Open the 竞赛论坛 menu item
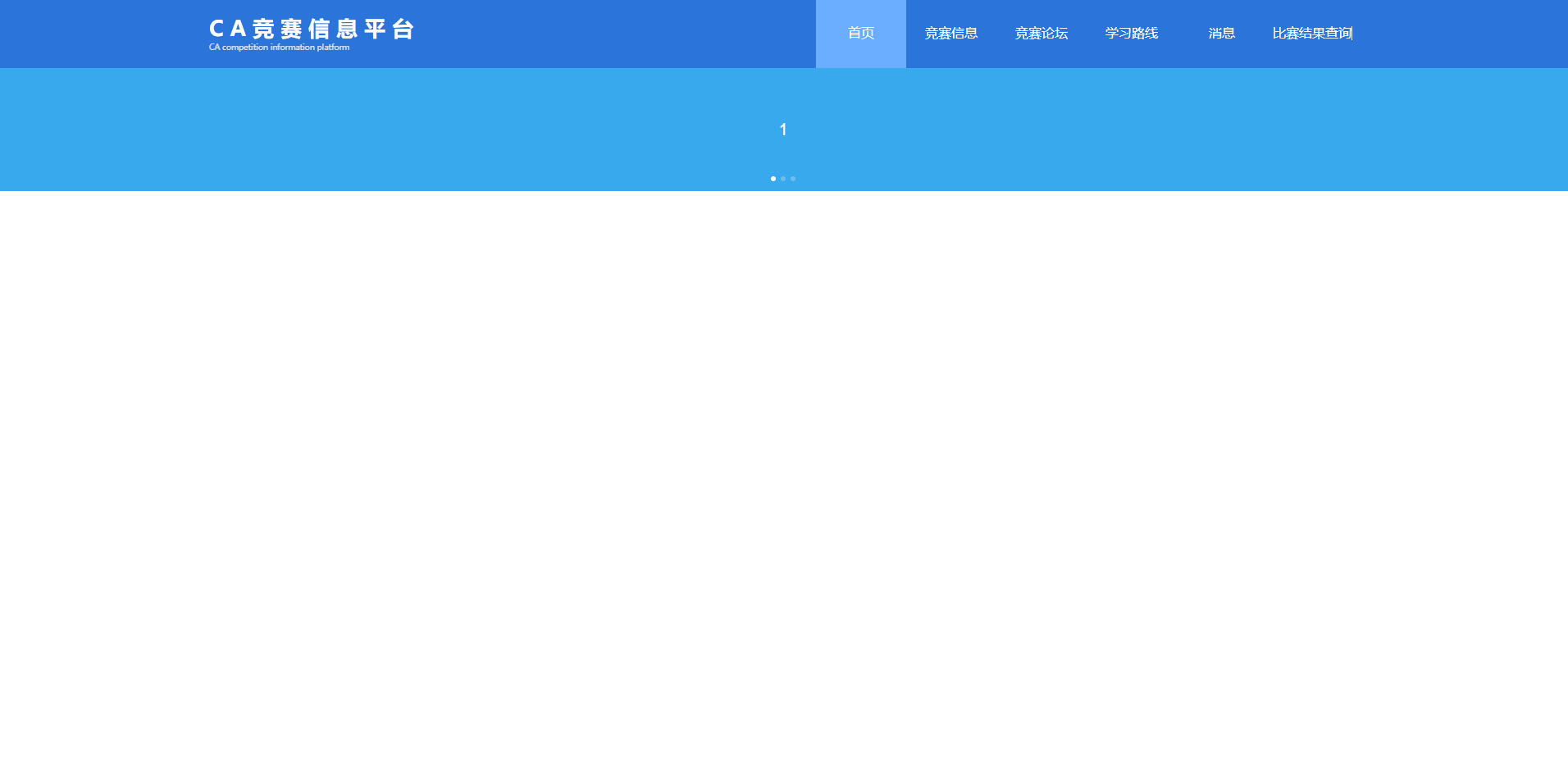 [1042, 34]
